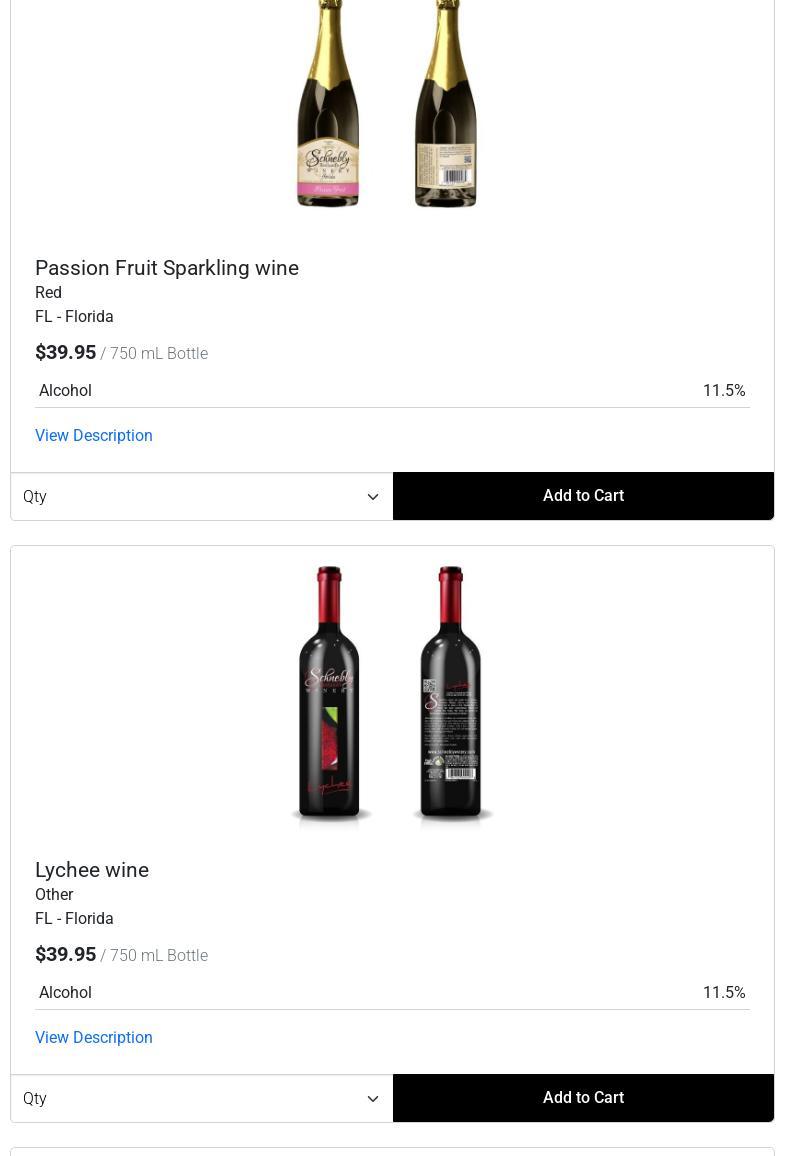The width and height of the screenshot is (785, 1156).
Task: Click the Red wine type label
Action: tap(49, 293)
